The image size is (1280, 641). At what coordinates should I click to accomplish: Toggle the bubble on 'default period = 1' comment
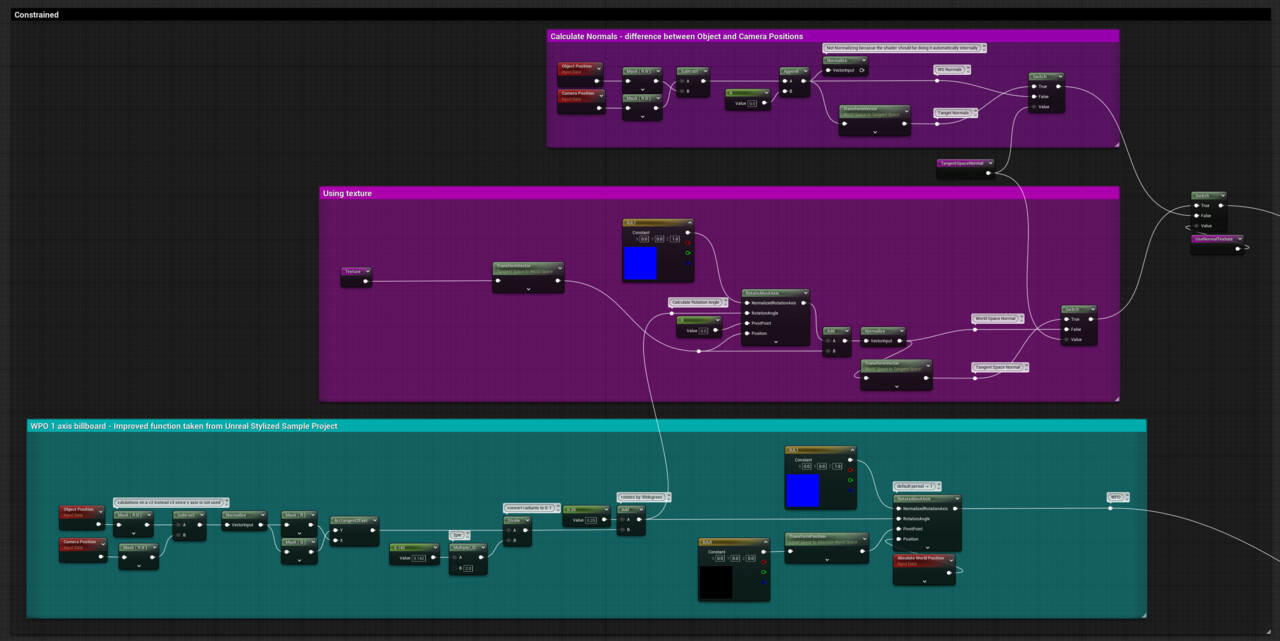[x=937, y=487]
